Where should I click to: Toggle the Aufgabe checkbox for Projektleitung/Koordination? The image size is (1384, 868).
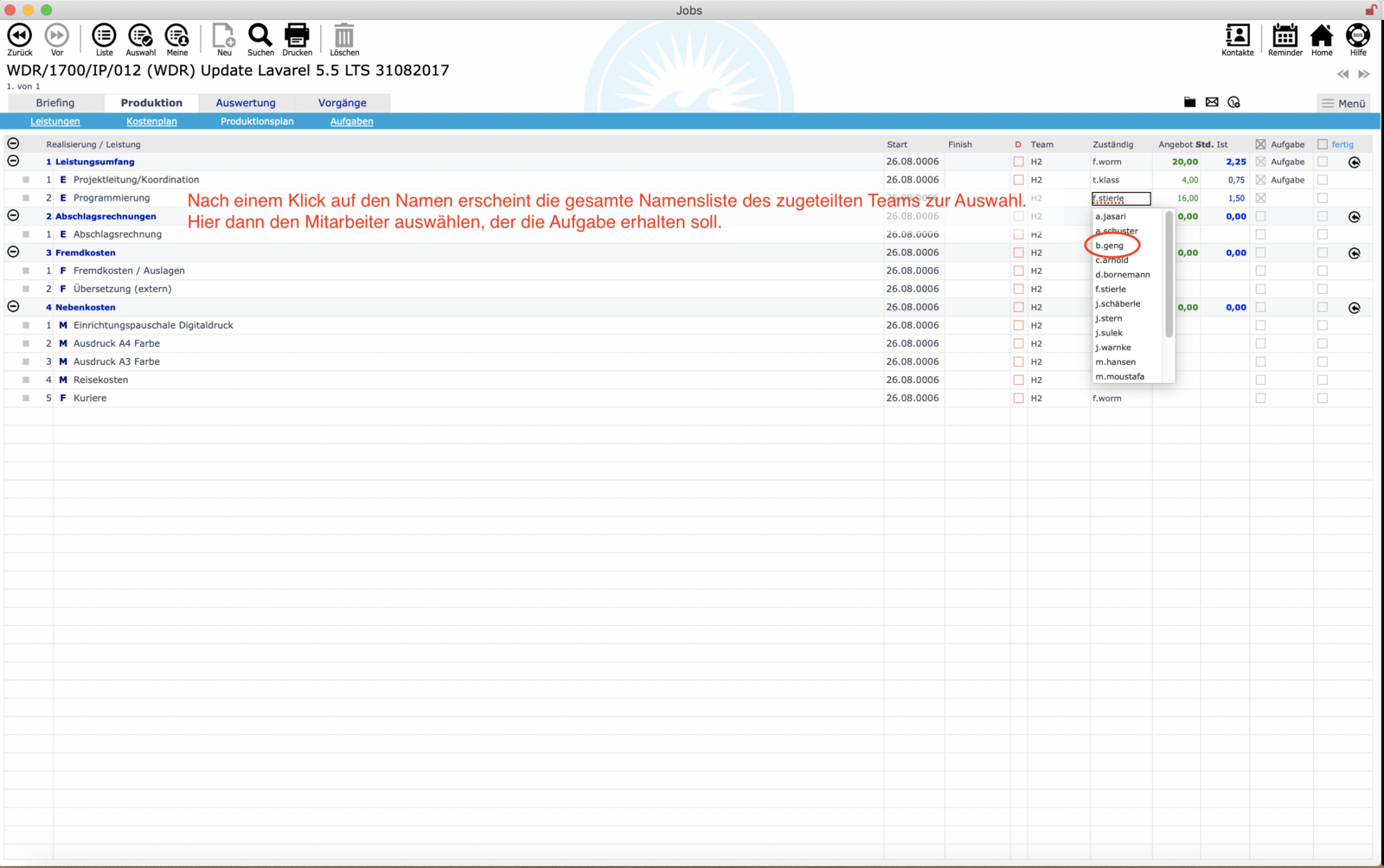click(1260, 180)
